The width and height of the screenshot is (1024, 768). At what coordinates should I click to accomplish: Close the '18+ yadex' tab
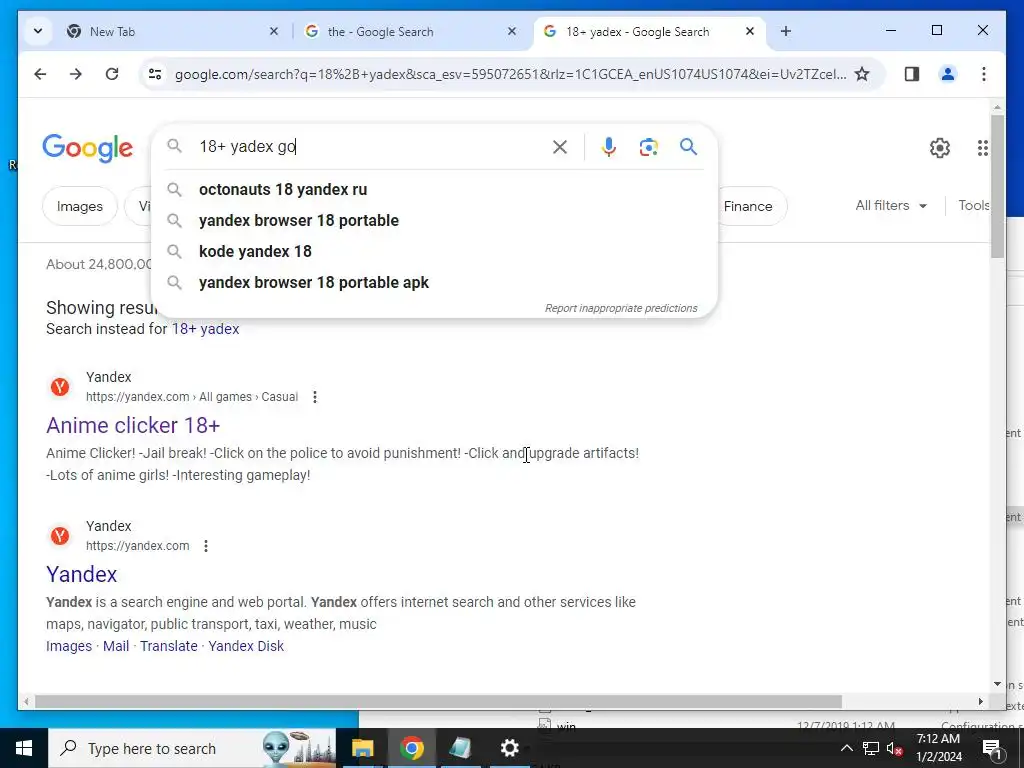750,31
